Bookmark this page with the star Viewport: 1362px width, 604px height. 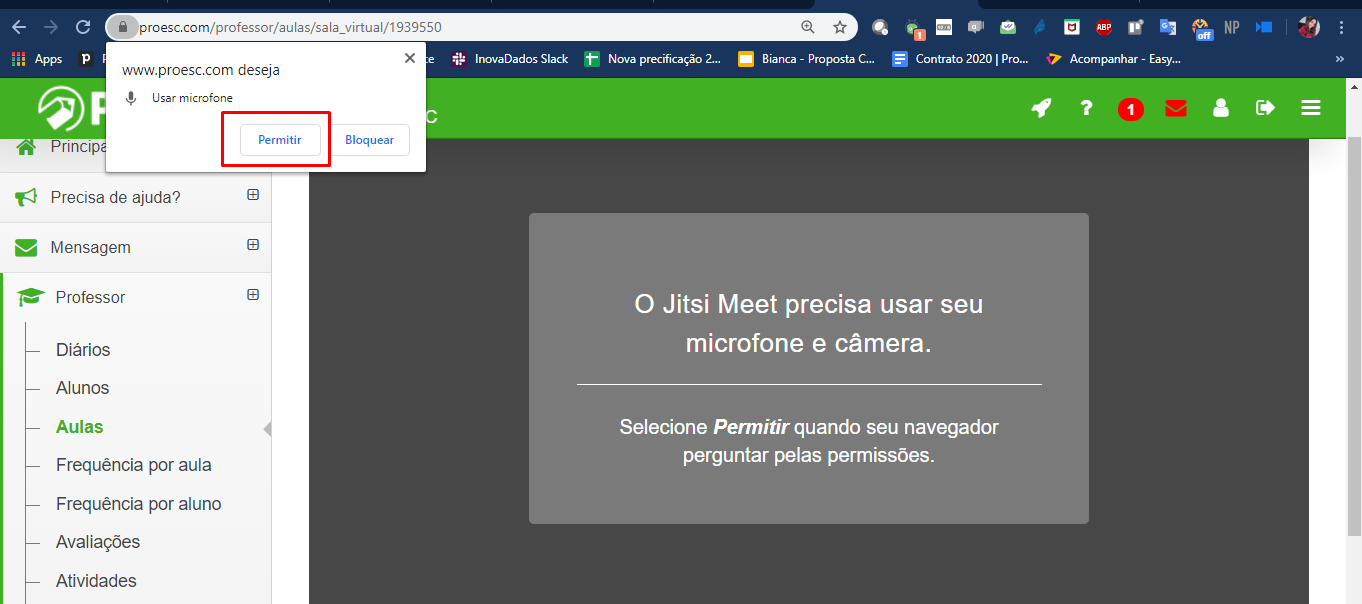pos(840,27)
